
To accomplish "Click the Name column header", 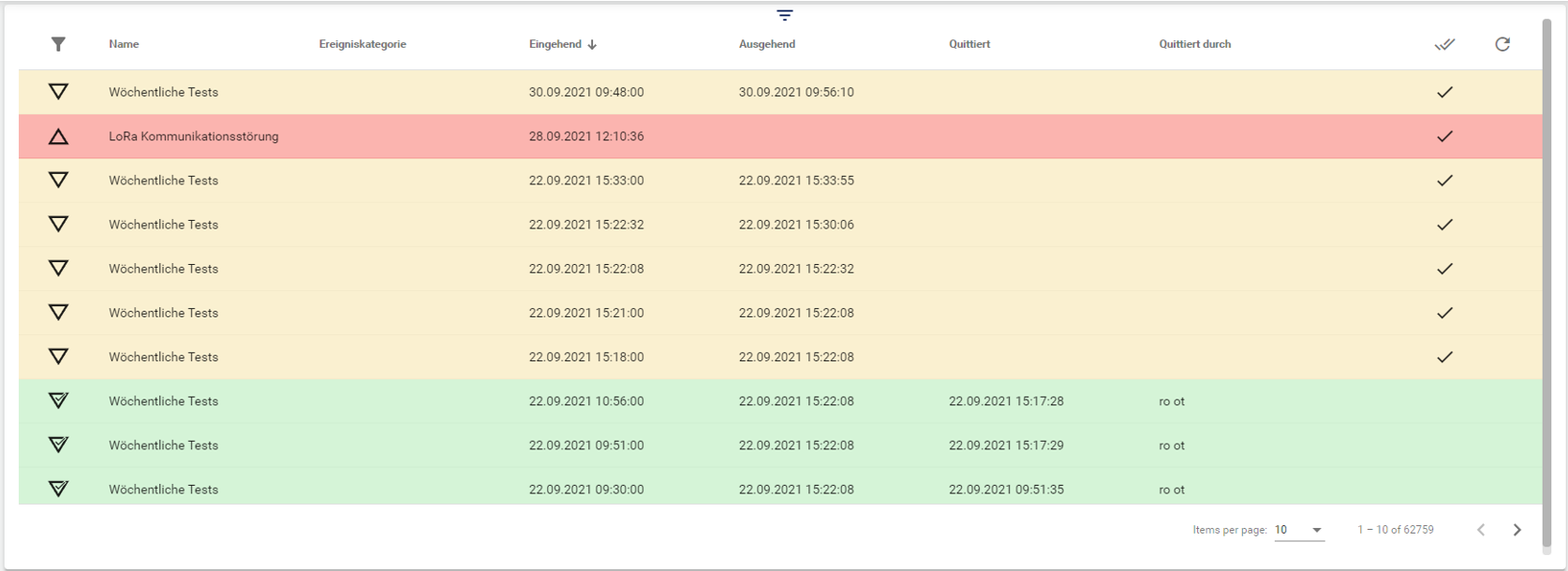I will (124, 44).
